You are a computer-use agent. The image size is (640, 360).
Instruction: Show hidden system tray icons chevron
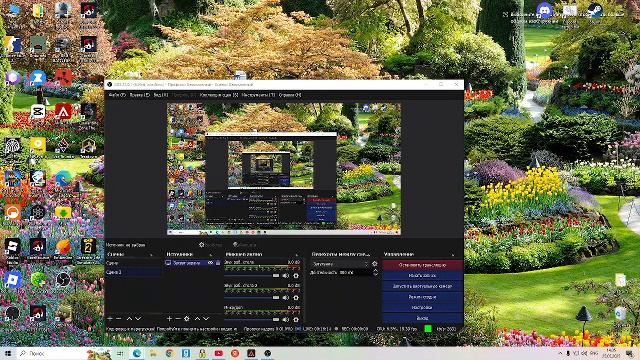560,353
